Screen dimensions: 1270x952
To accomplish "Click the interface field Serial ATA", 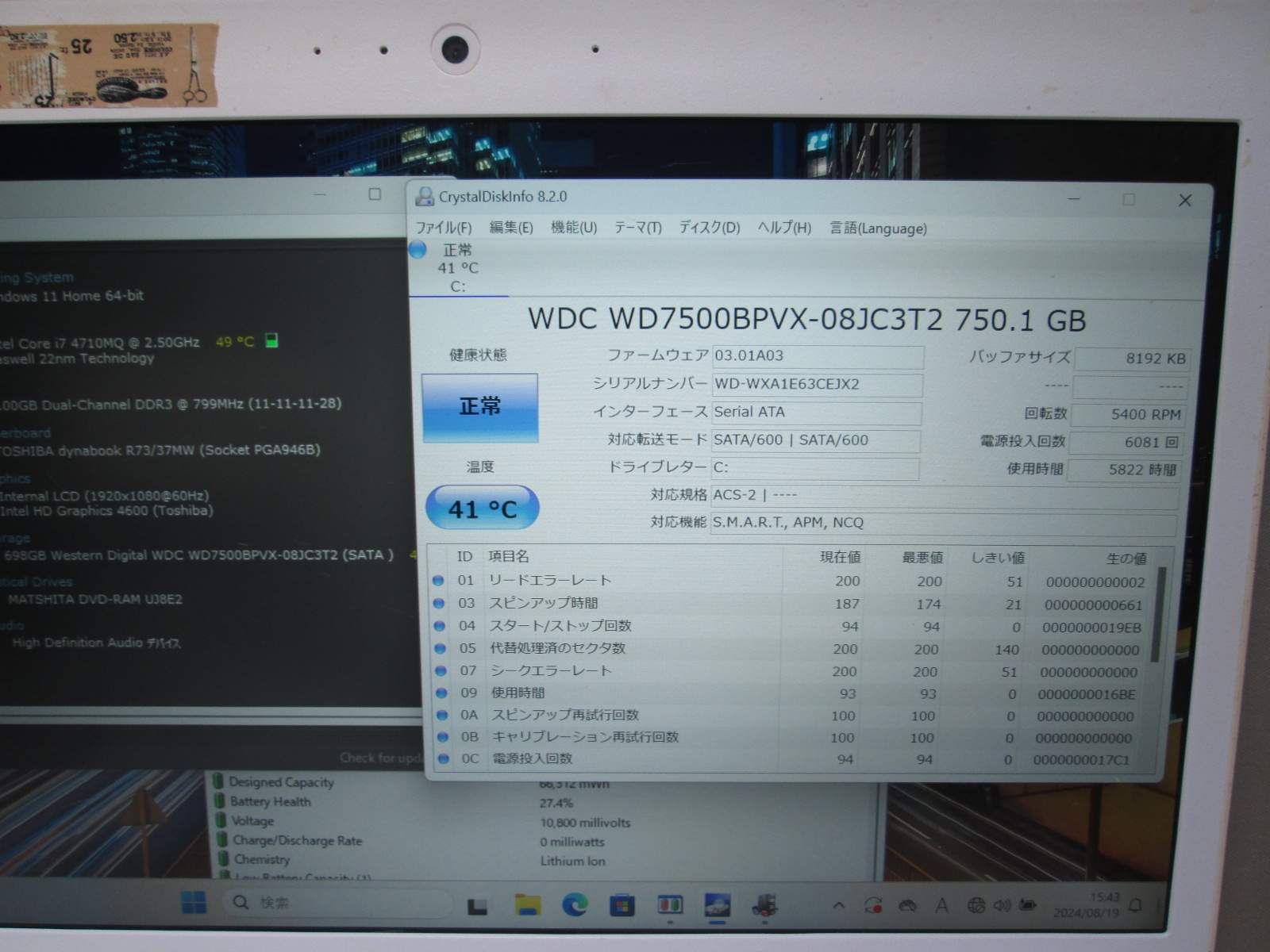I will pyautogui.click(x=817, y=413).
